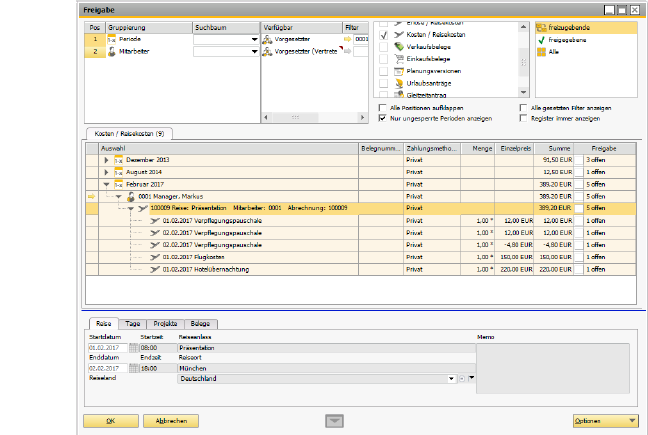
Task: Click the Periode grouping calendar icon
Action: (111, 38)
